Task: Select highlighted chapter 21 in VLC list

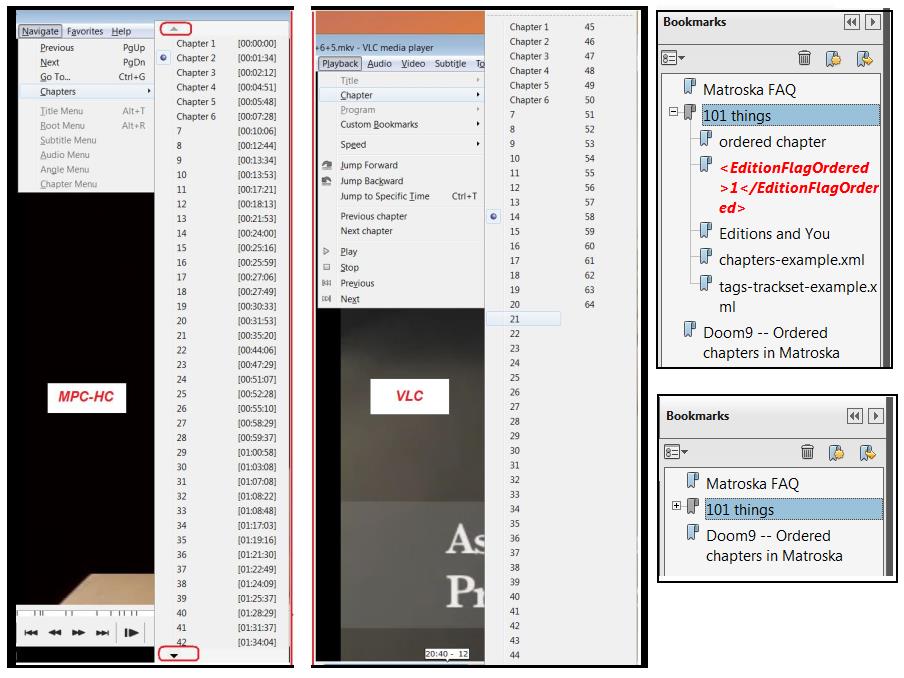Action: 523,319
